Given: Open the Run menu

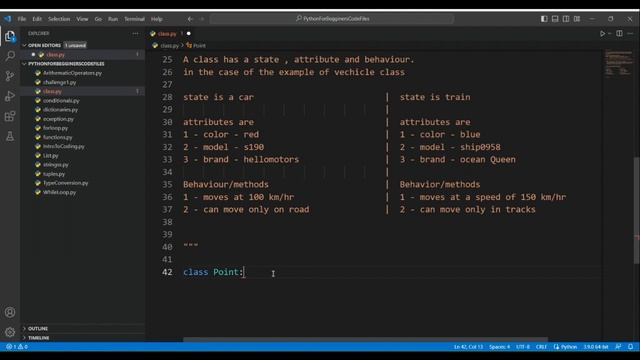Looking at the screenshot, I should tap(113, 19).
